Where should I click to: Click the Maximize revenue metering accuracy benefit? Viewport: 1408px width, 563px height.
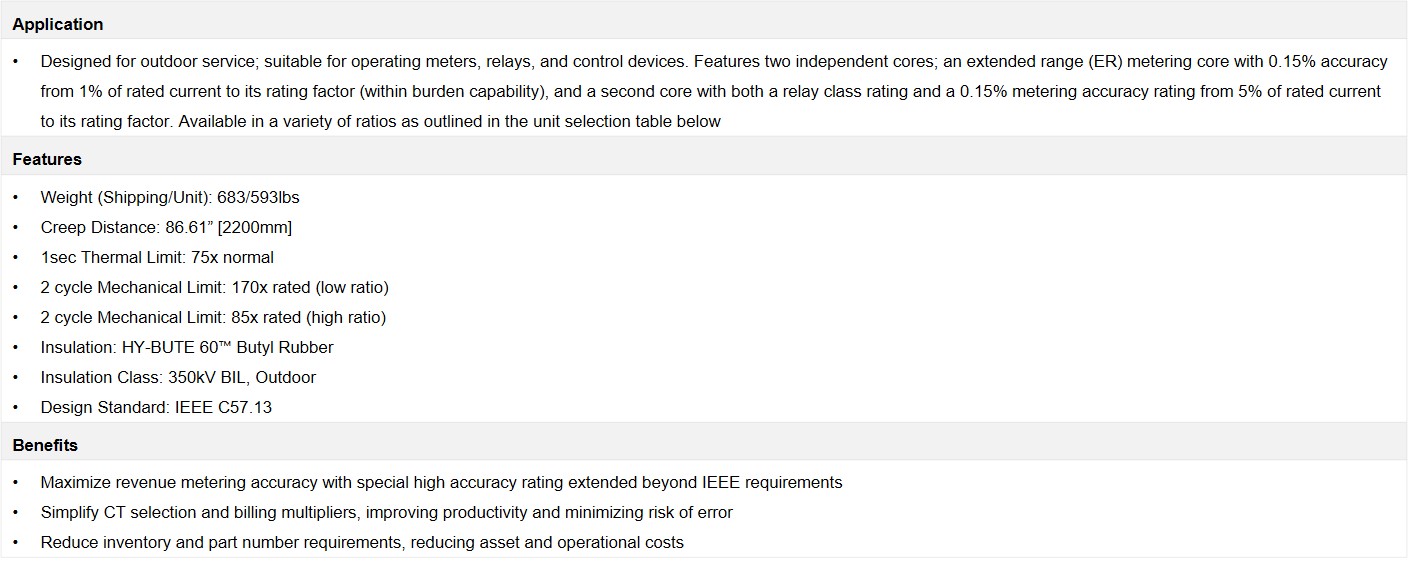pyautogui.click(x=441, y=482)
